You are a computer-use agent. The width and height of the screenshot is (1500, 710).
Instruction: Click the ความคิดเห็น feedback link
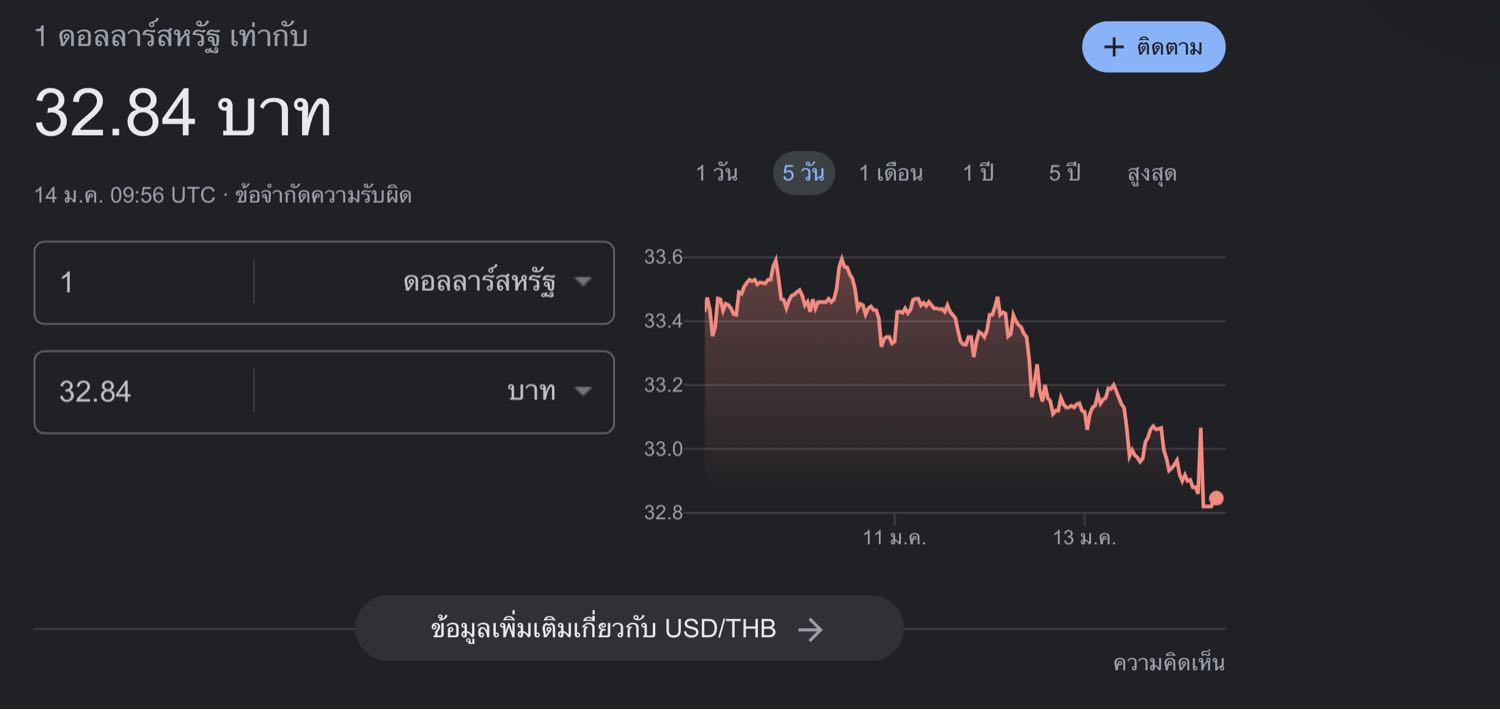tap(1168, 663)
